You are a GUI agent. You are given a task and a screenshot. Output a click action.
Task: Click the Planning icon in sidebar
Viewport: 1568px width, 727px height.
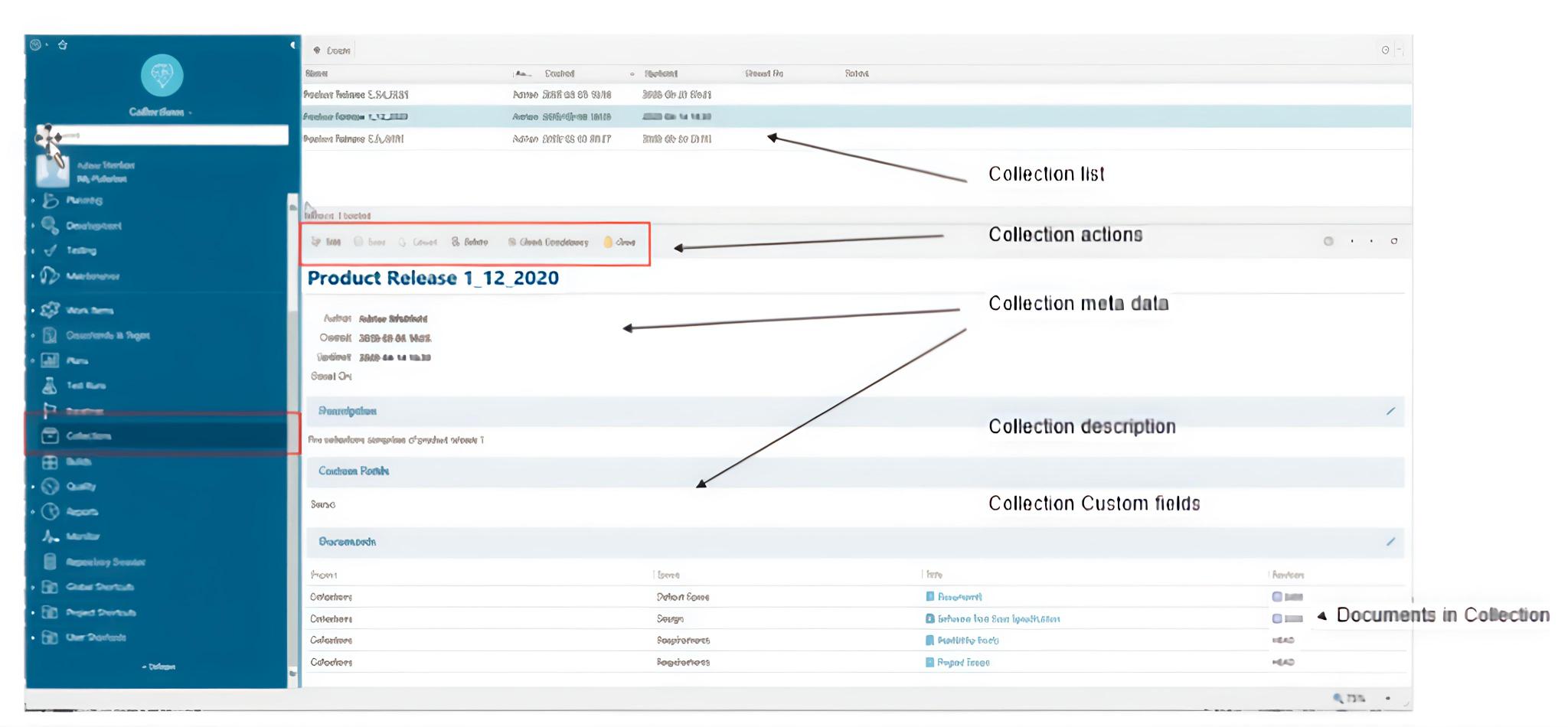(x=50, y=200)
